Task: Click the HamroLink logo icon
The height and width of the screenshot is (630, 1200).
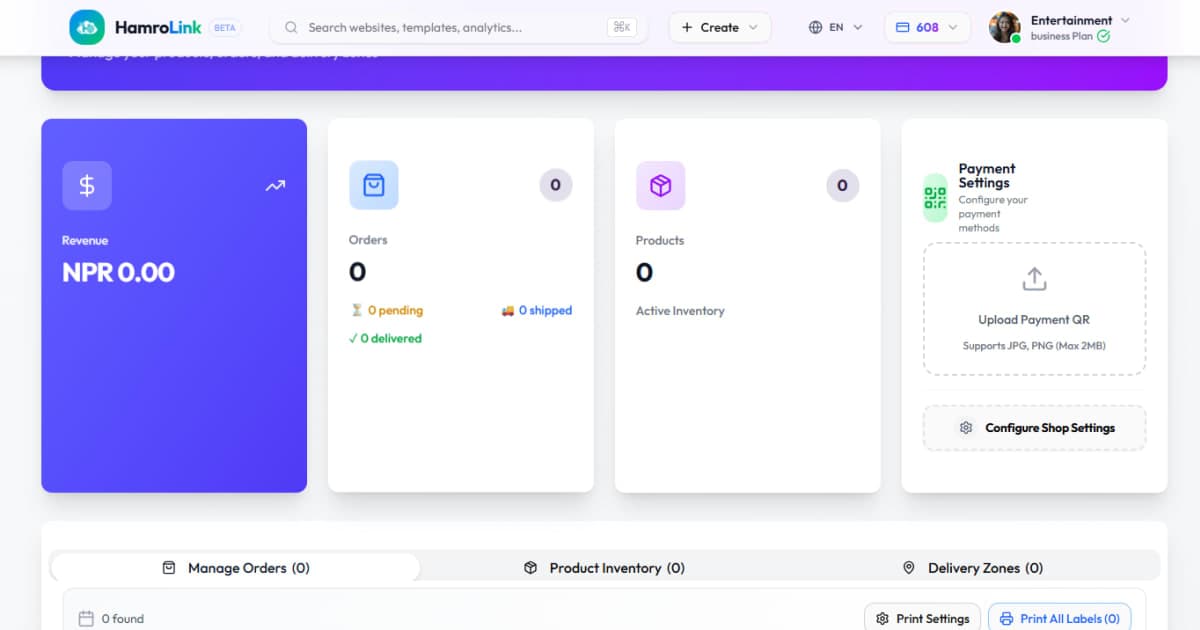Action: click(x=87, y=28)
